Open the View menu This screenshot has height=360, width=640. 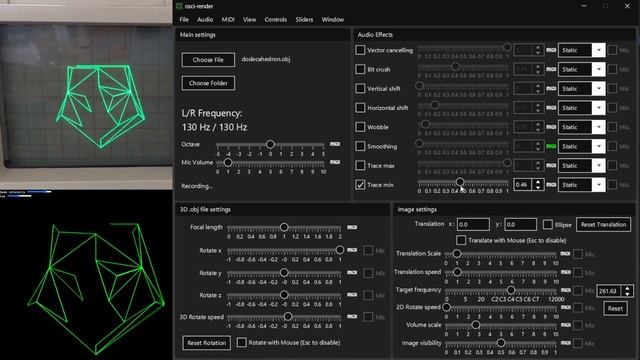[x=249, y=20]
